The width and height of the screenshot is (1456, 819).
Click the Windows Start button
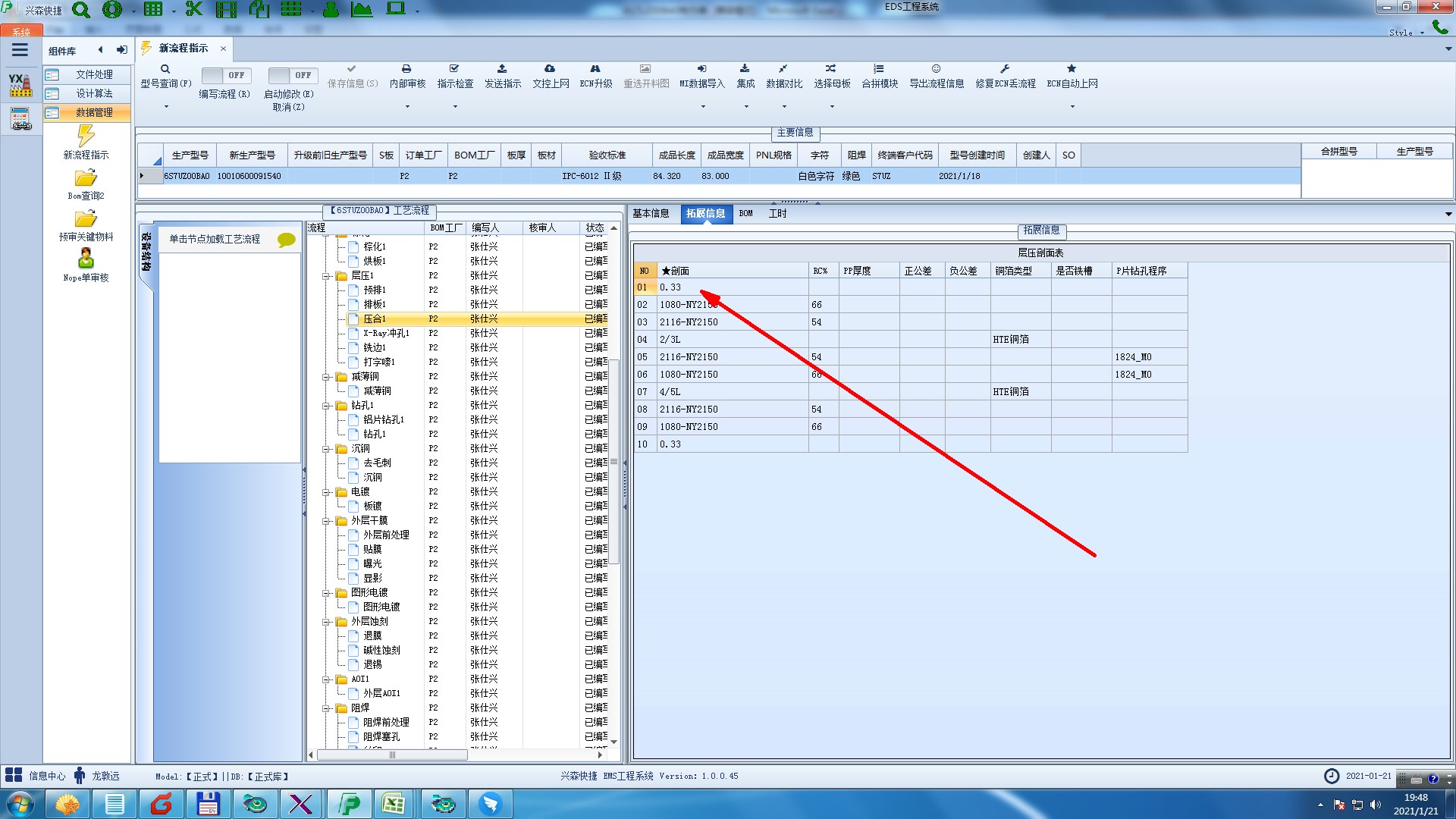19,804
